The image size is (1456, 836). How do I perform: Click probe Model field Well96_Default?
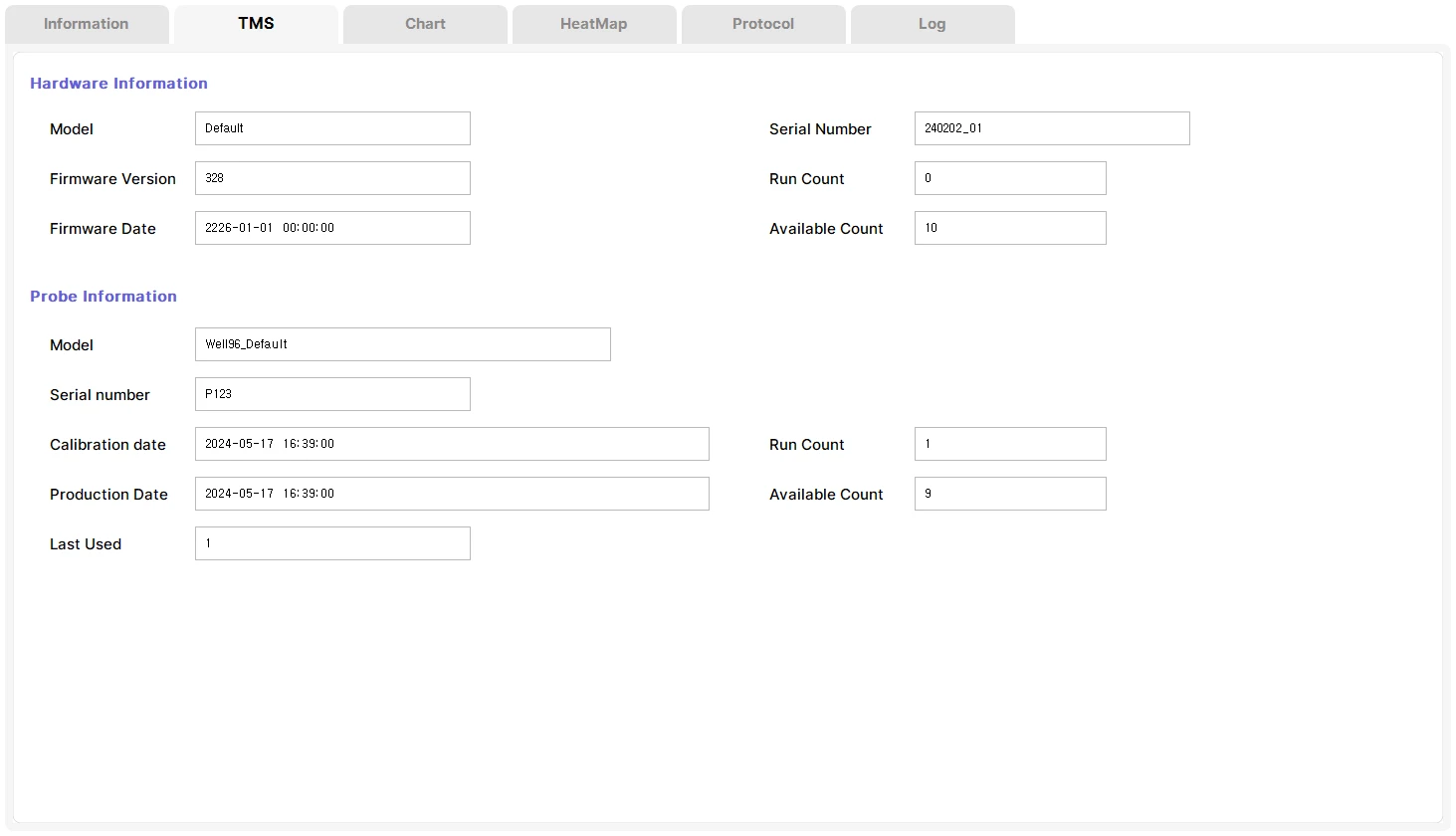tap(403, 344)
